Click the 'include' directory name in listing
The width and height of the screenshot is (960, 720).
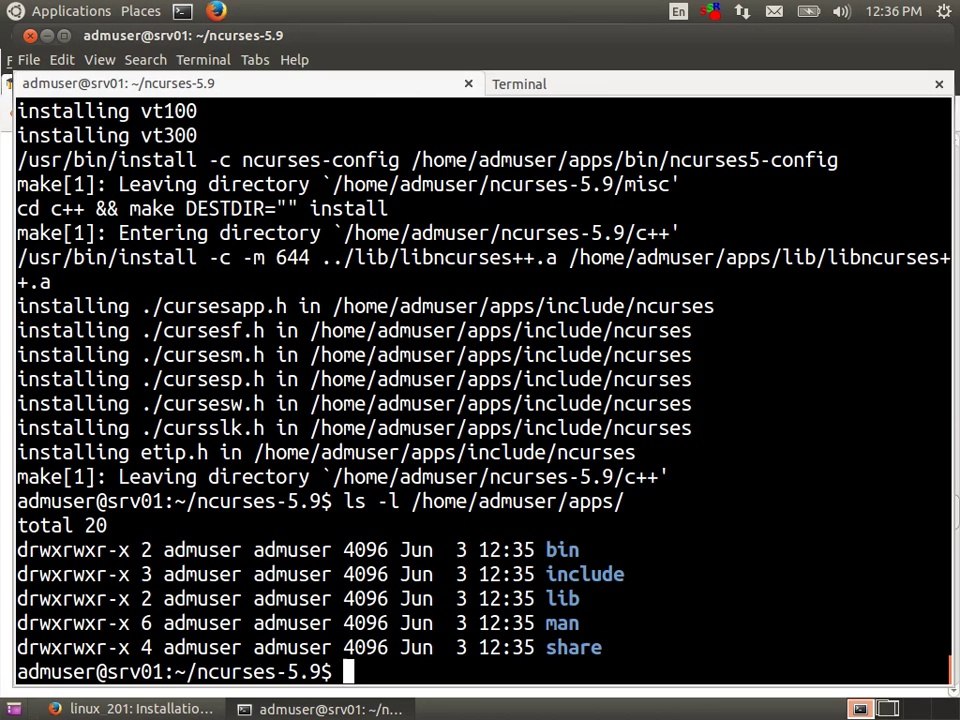coord(585,574)
